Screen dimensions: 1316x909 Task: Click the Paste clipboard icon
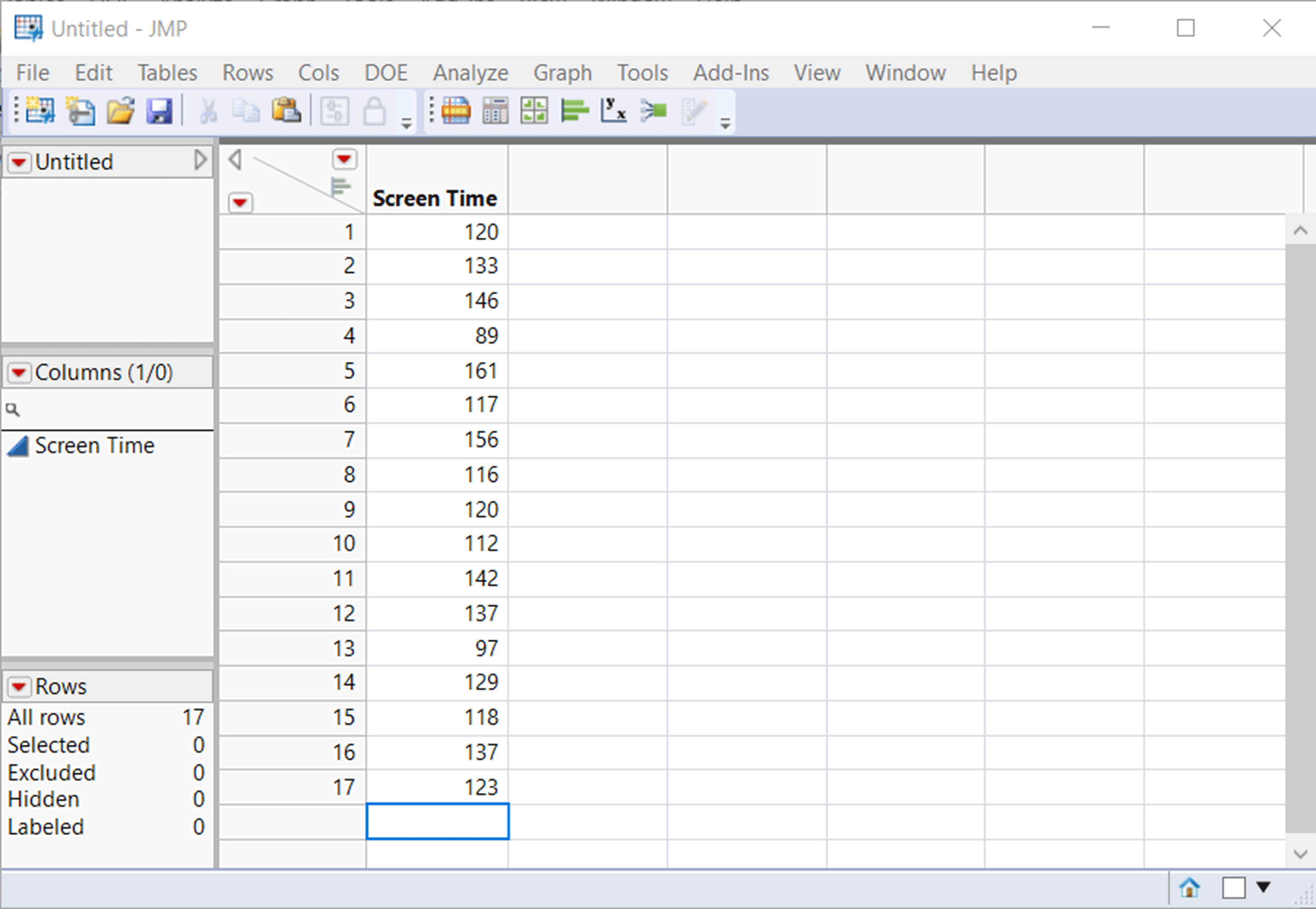pyautogui.click(x=286, y=110)
